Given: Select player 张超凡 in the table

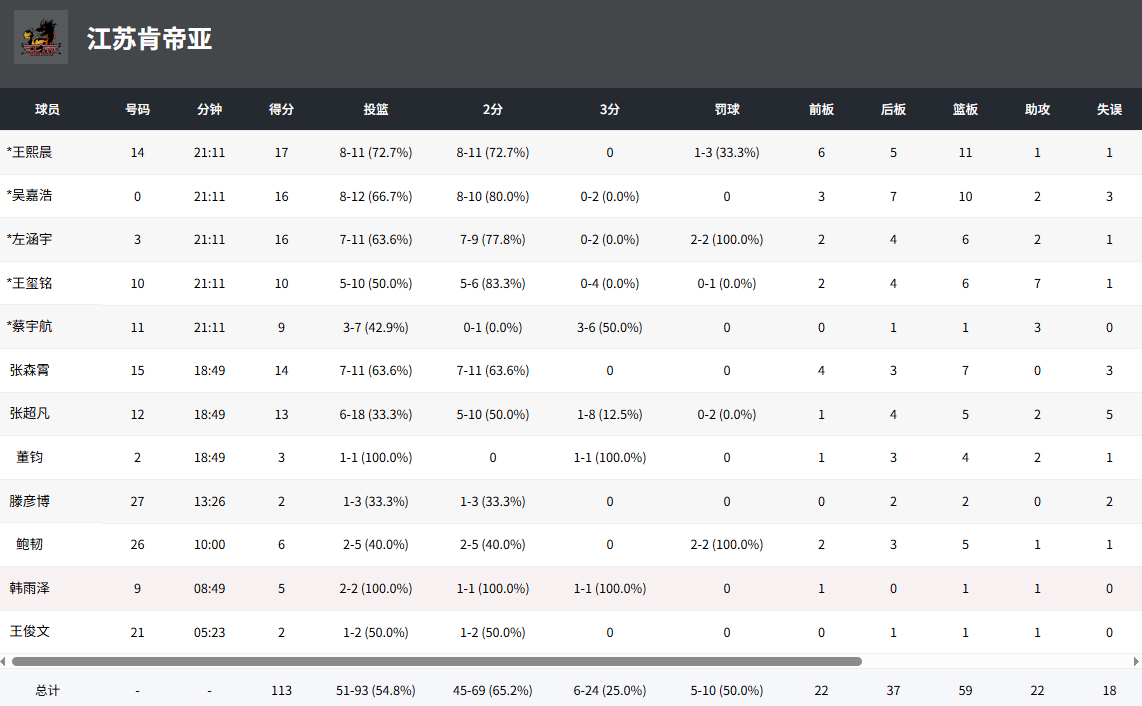Looking at the screenshot, I should 30,414.
